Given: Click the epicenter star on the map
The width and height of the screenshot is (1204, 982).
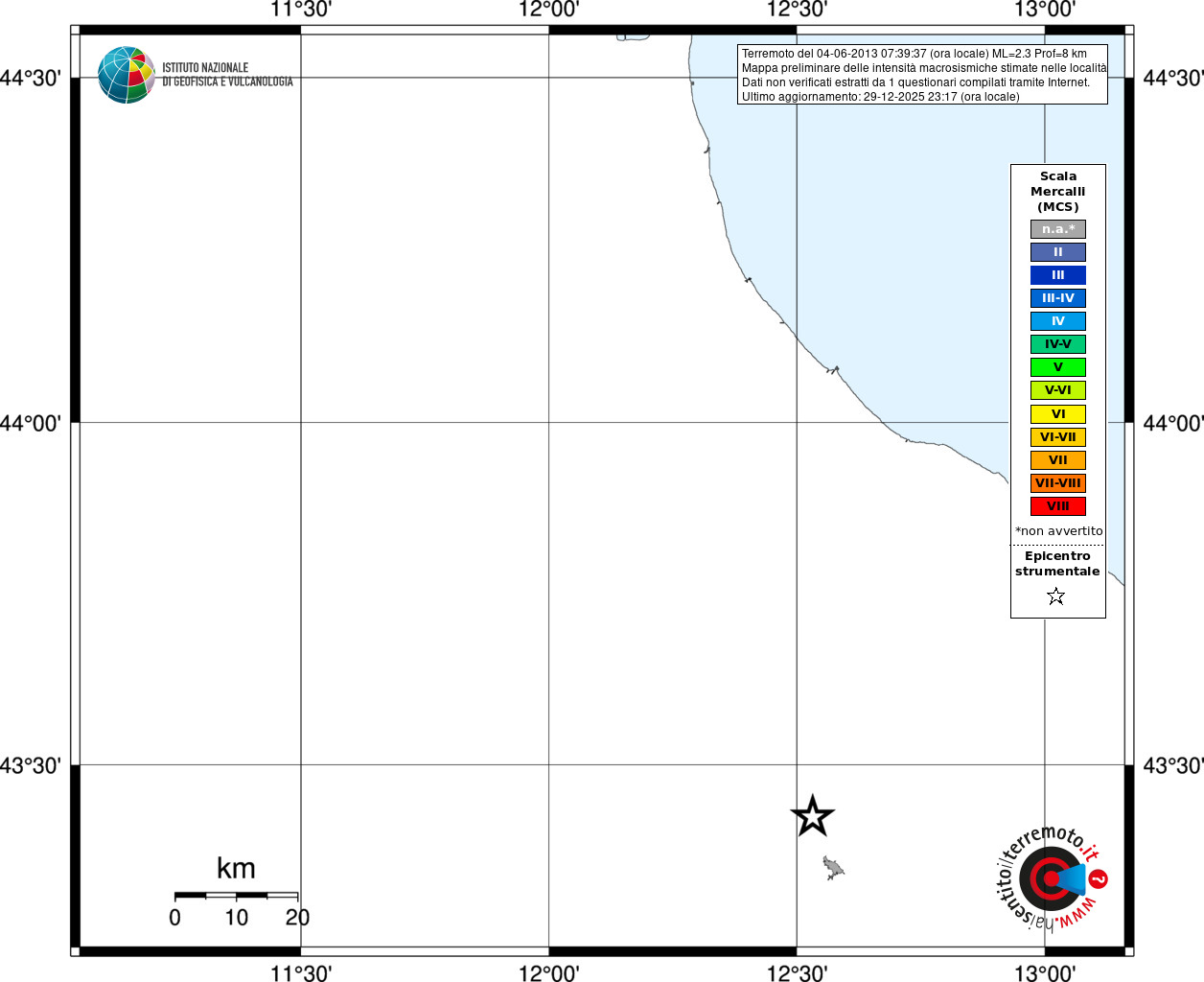Looking at the screenshot, I should pyautogui.click(x=813, y=816).
